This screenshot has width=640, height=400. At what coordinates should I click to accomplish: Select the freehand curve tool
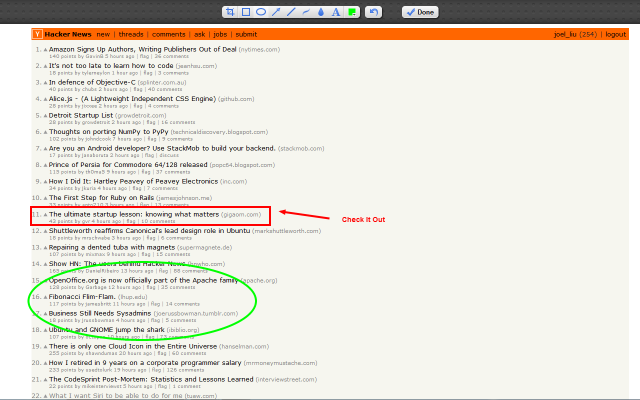(x=306, y=12)
